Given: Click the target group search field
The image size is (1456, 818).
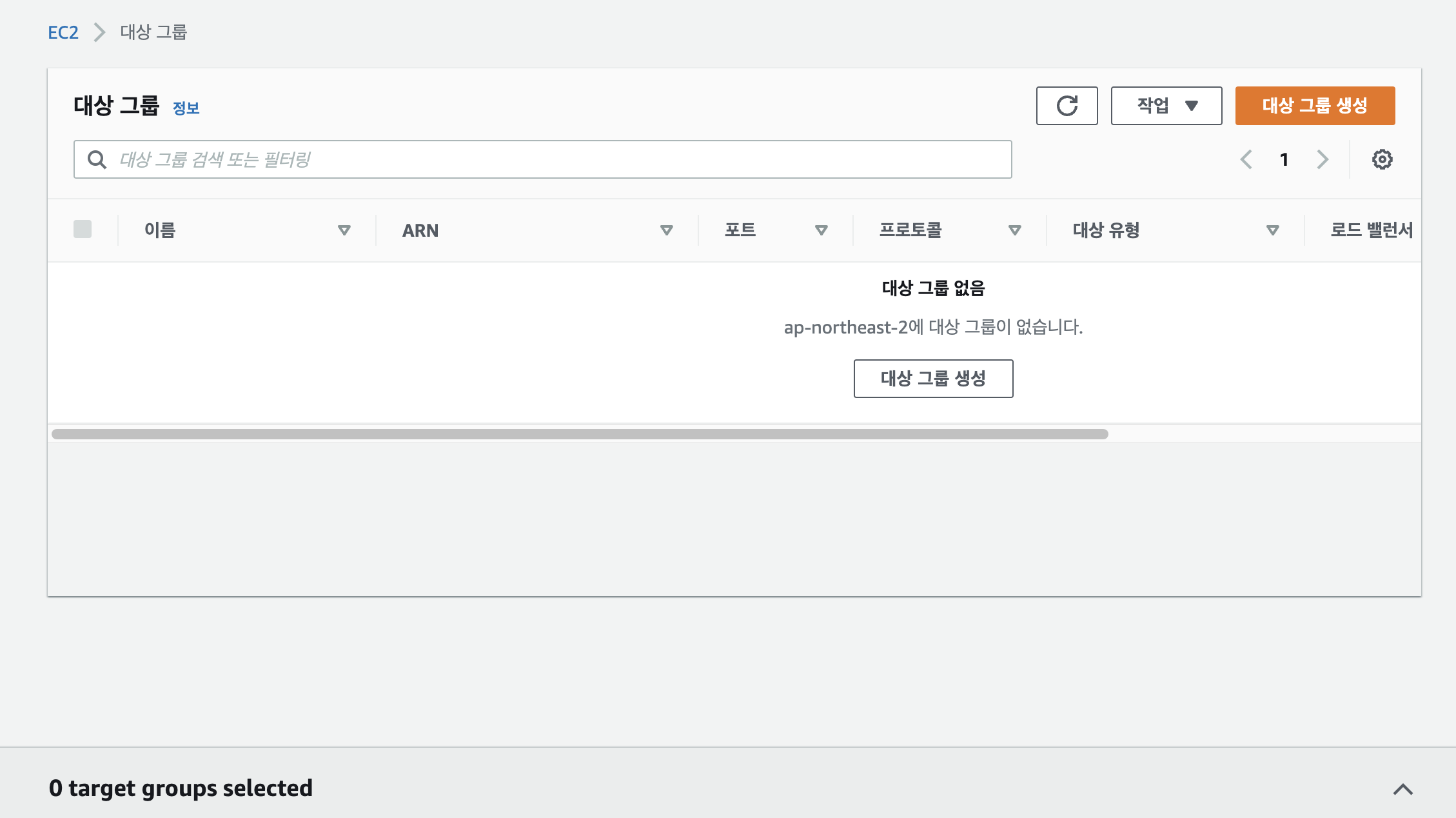Looking at the screenshot, I should click(x=555, y=159).
